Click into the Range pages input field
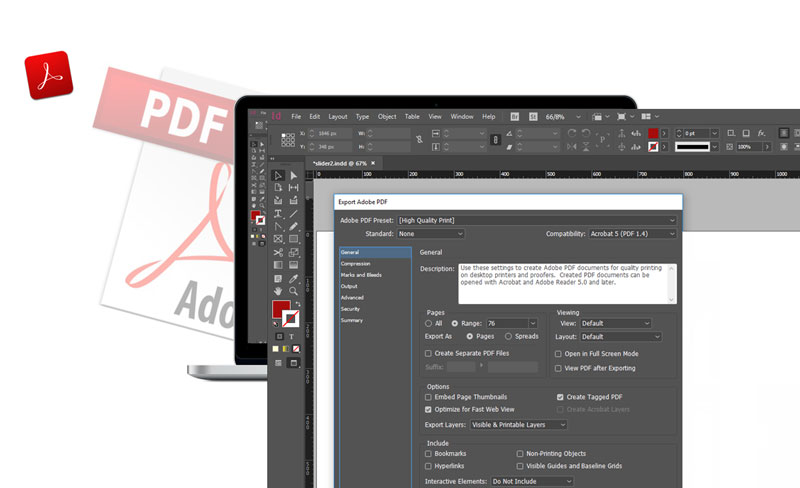The width and height of the screenshot is (800, 488). click(507, 324)
